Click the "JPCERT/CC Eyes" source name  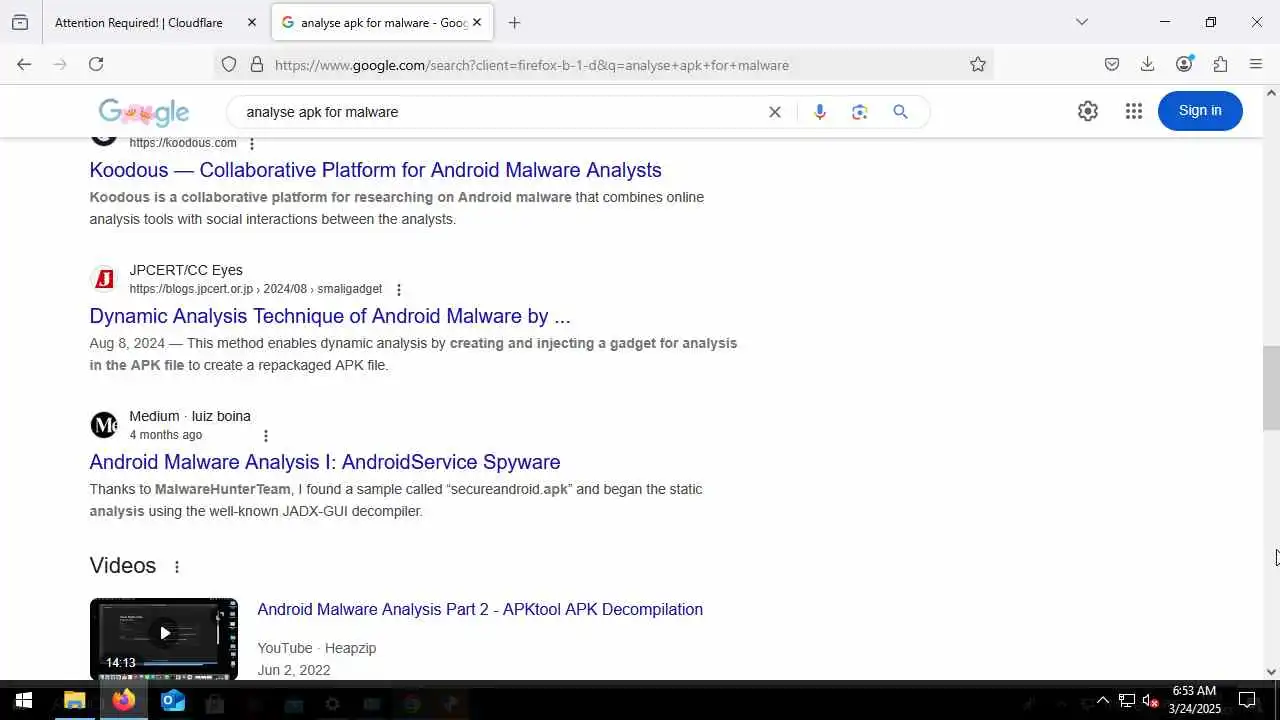(x=186, y=270)
